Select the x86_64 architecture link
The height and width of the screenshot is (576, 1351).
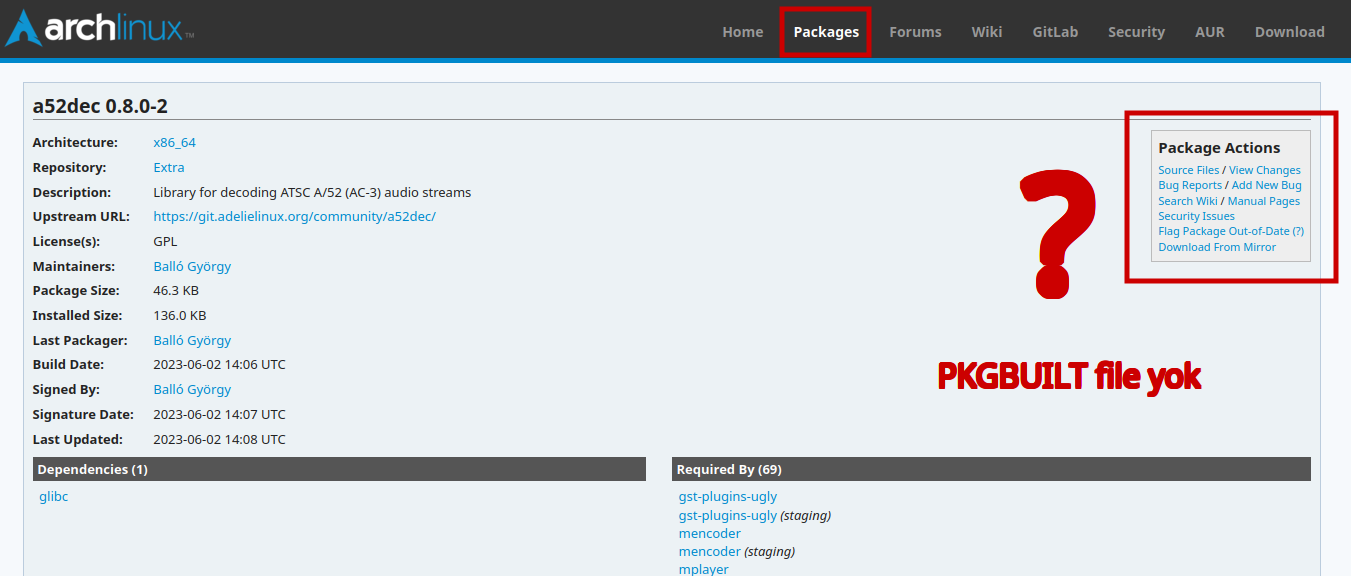175,143
